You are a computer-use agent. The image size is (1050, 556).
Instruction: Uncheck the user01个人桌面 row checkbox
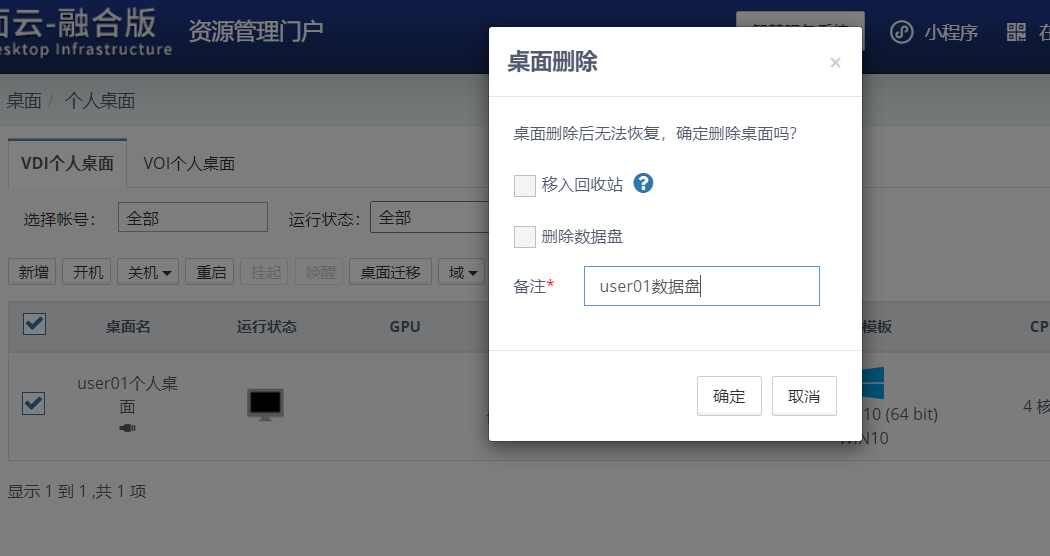pyautogui.click(x=34, y=403)
